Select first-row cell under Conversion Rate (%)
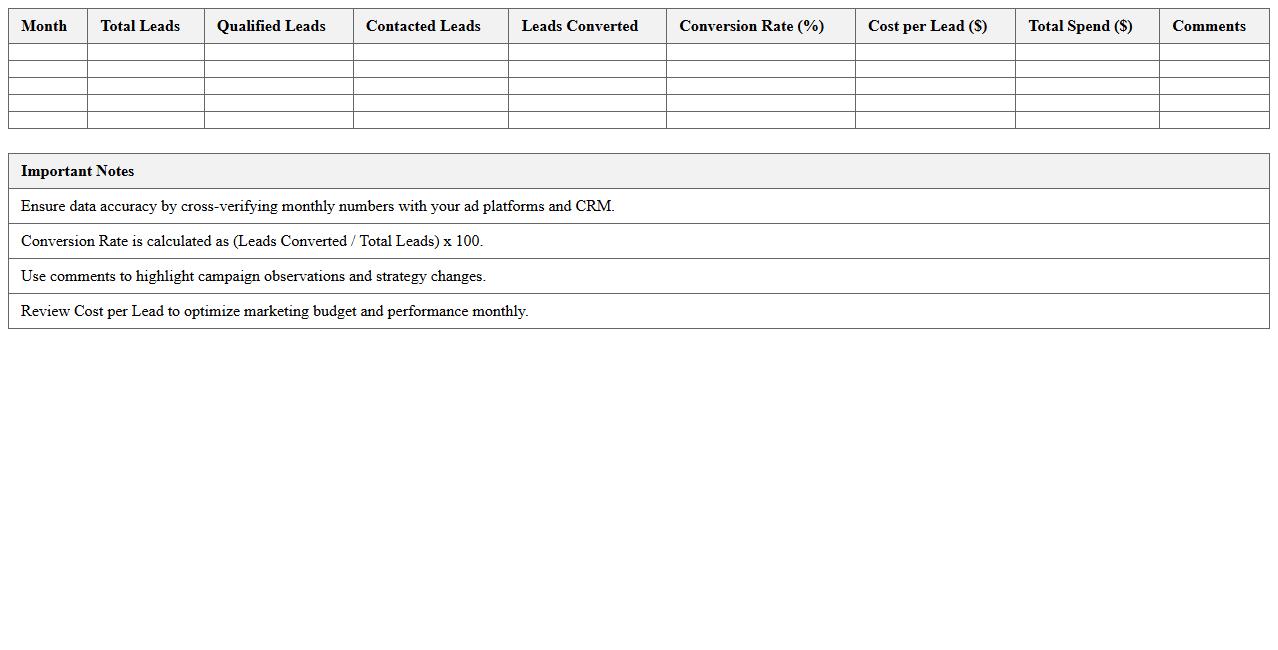This screenshot has height=650, width=1278. point(760,52)
